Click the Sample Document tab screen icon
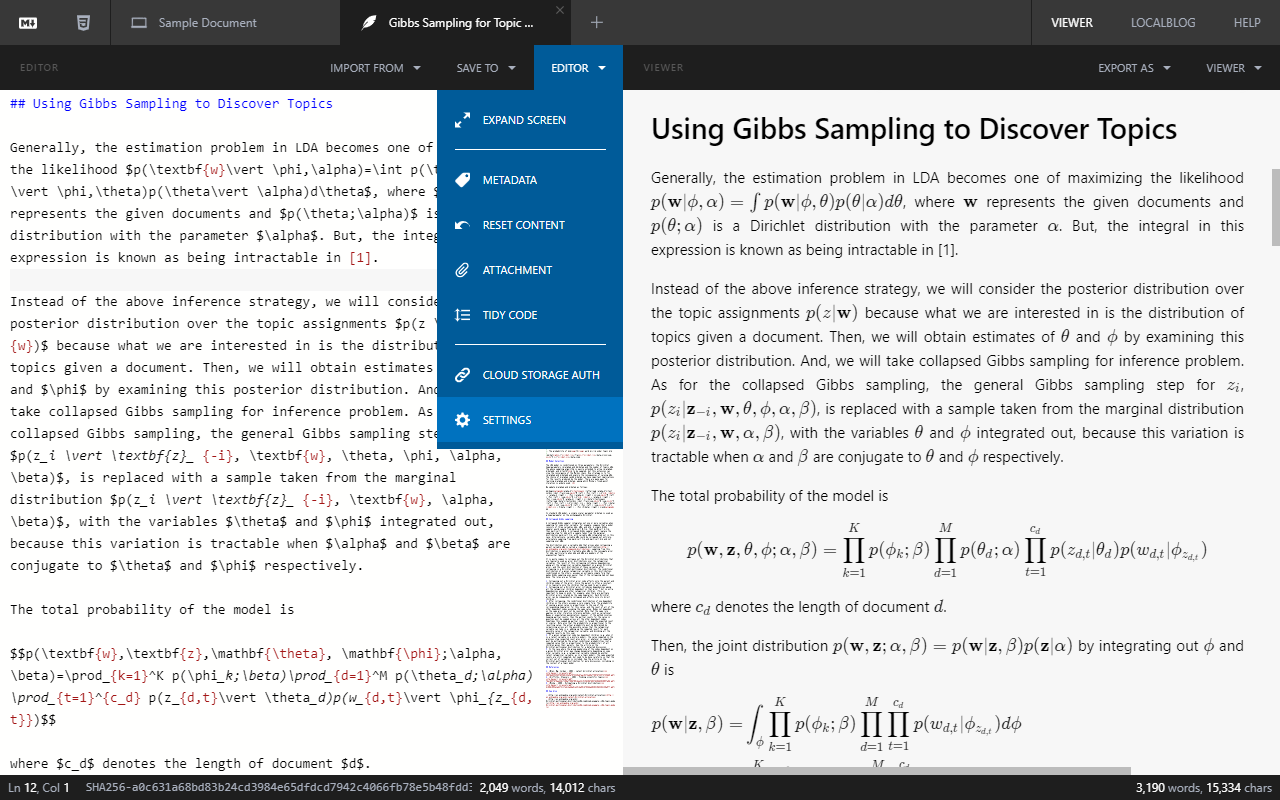The image size is (1280, 800). click(x=139, y=22)
